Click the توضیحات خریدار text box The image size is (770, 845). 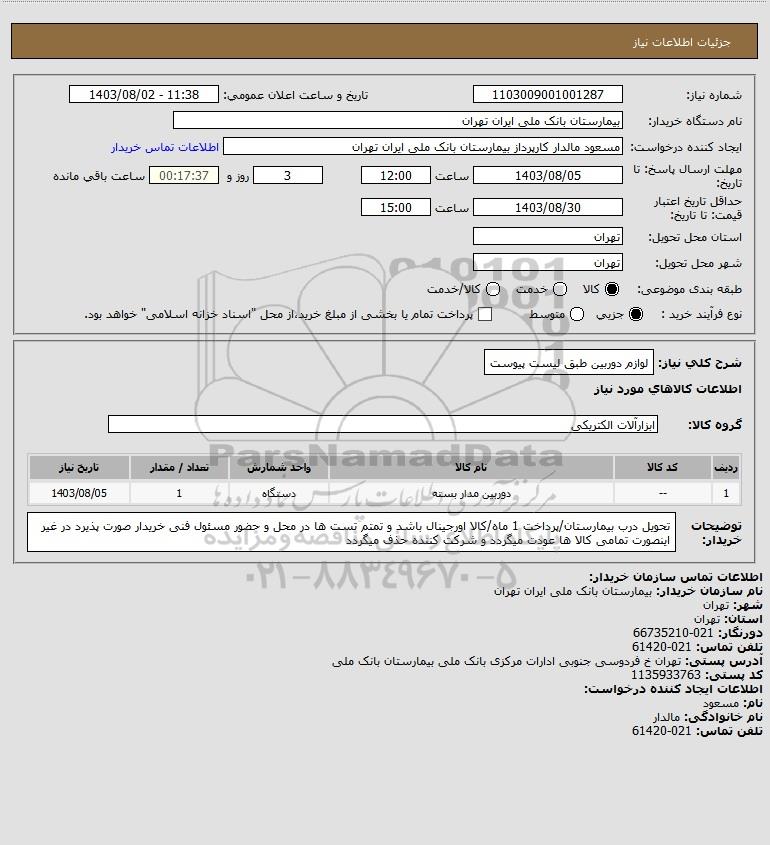coord(351,532)
